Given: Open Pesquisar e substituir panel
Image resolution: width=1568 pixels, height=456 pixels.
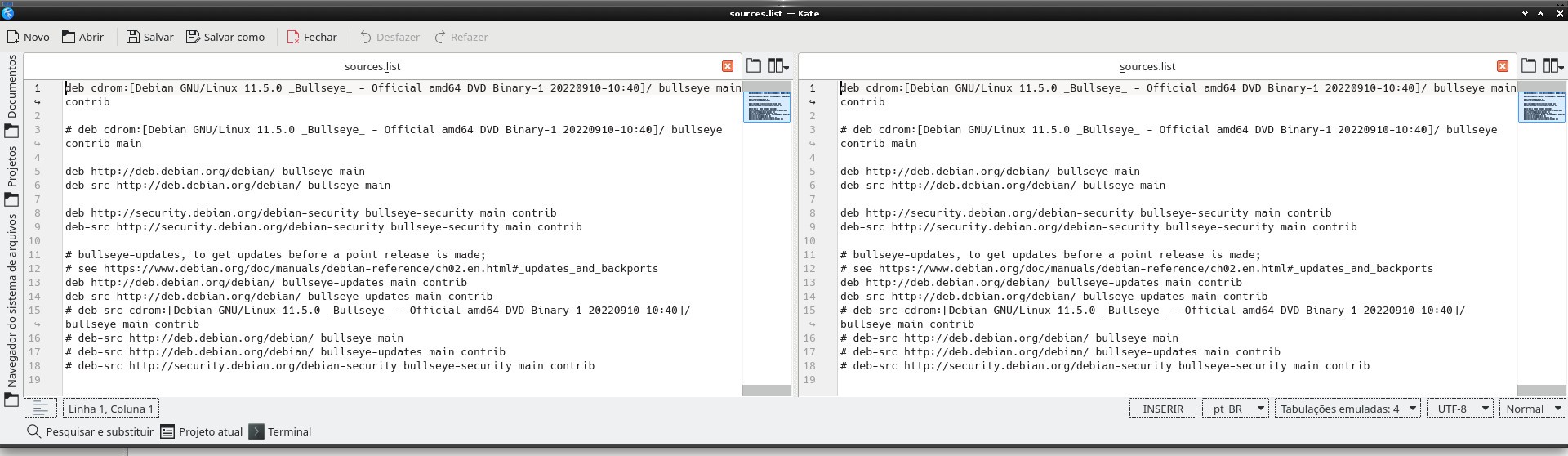Looking at the screenshot, I should [90, 431].
